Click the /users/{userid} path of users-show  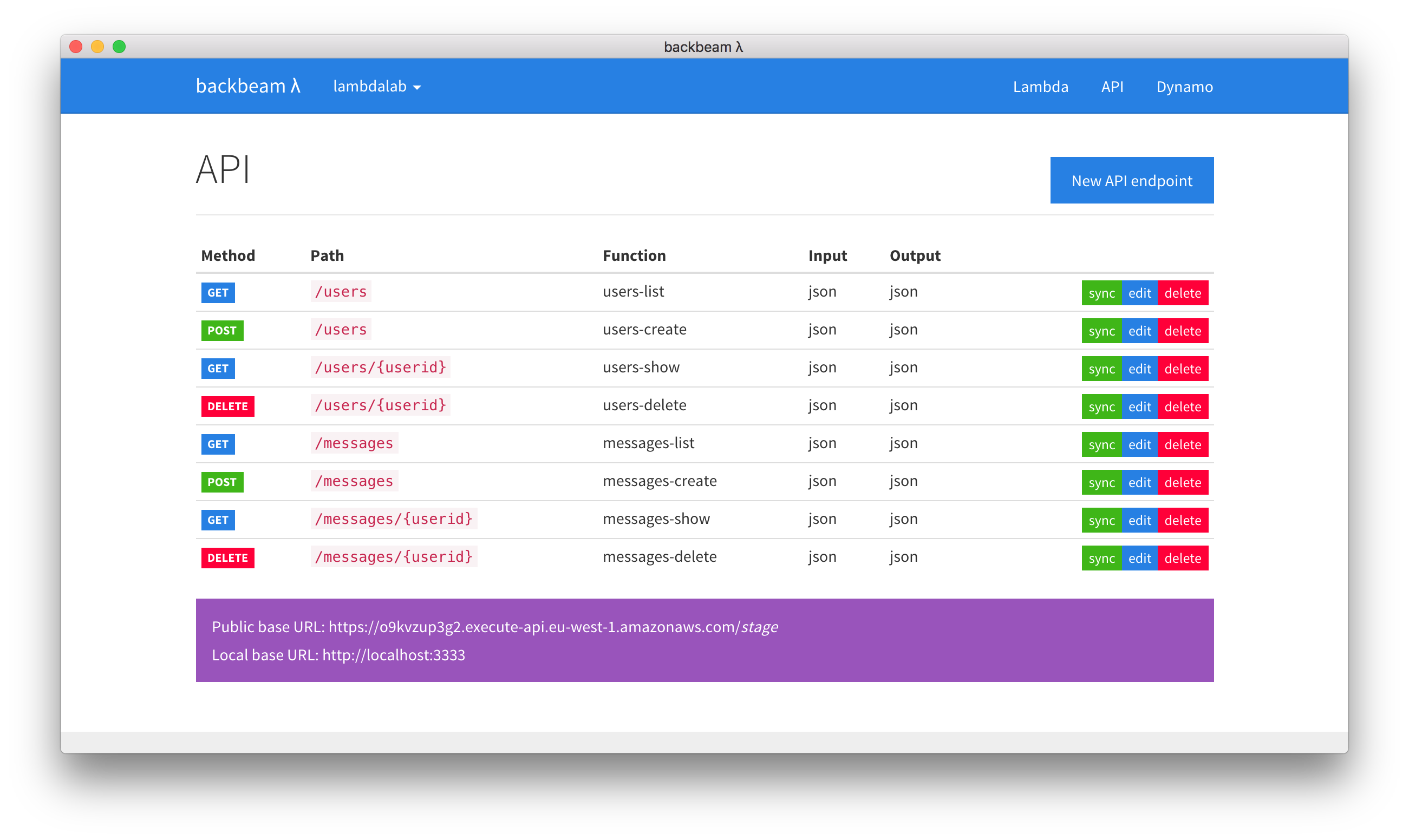tap(380, 367)
